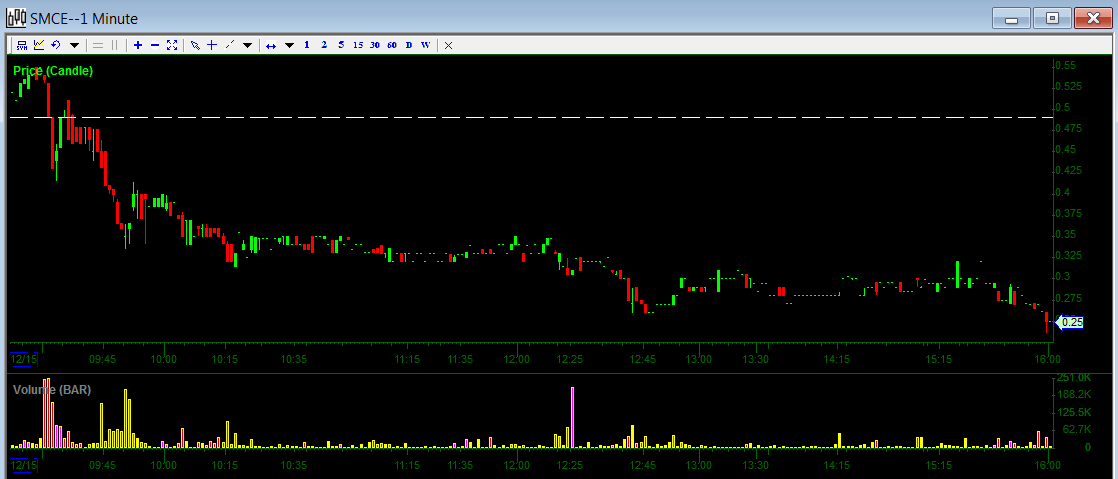Open the drawing tools dropdown arrow
This screenshot has height=479, width=1118.
click(247, 45)
